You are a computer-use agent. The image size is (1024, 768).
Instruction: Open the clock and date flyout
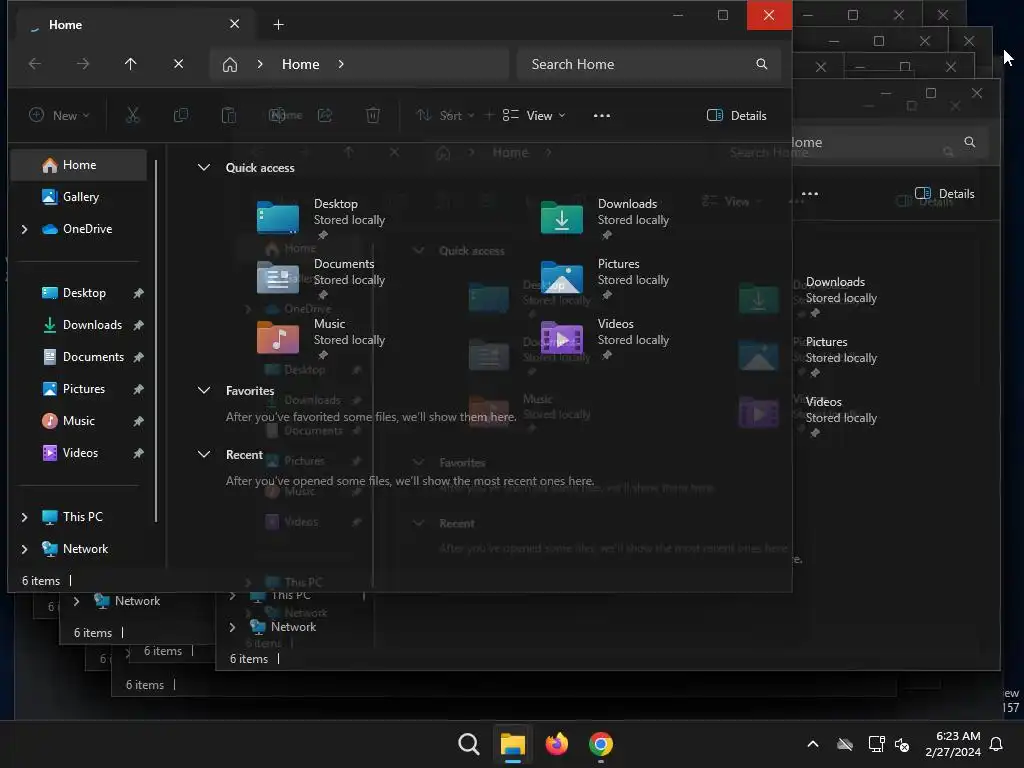952,744
